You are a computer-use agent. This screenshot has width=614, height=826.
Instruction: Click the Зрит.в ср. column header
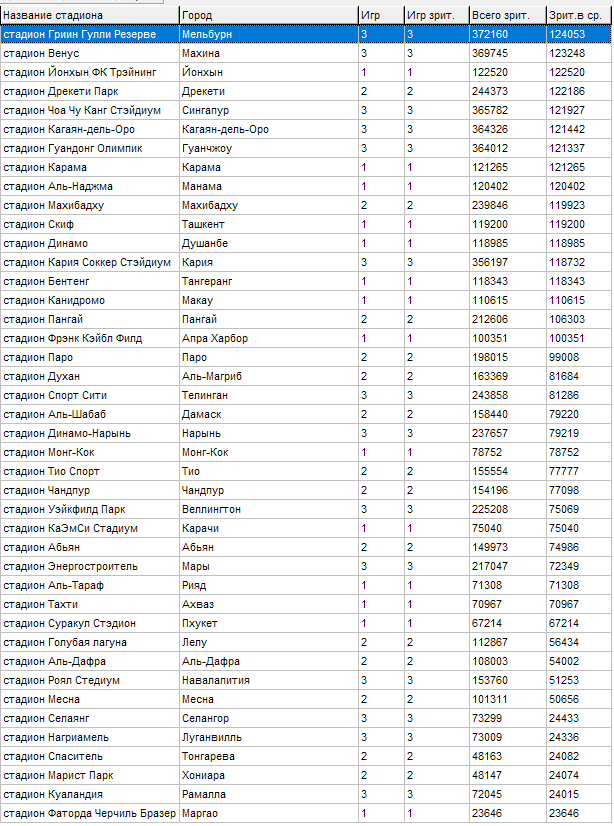tap(578, 15)
